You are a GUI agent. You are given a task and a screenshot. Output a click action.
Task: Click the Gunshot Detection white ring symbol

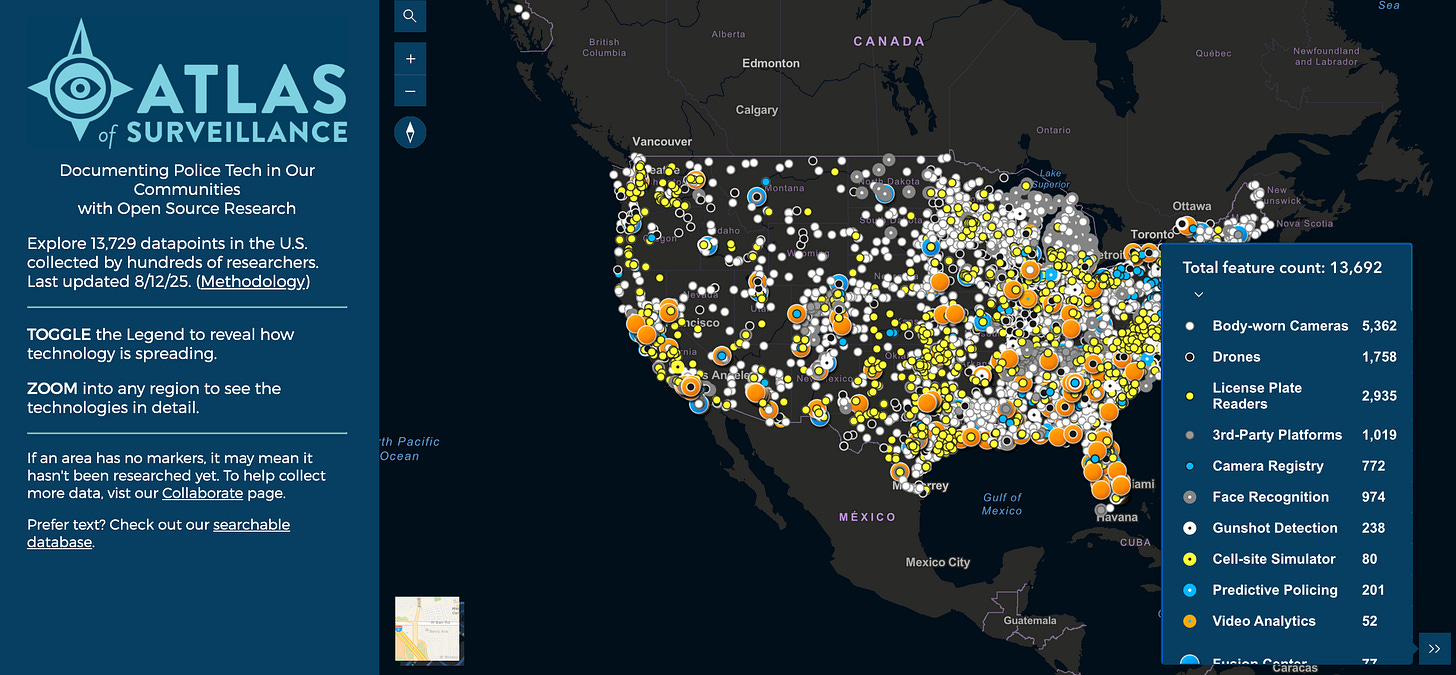pos(1189,528)
